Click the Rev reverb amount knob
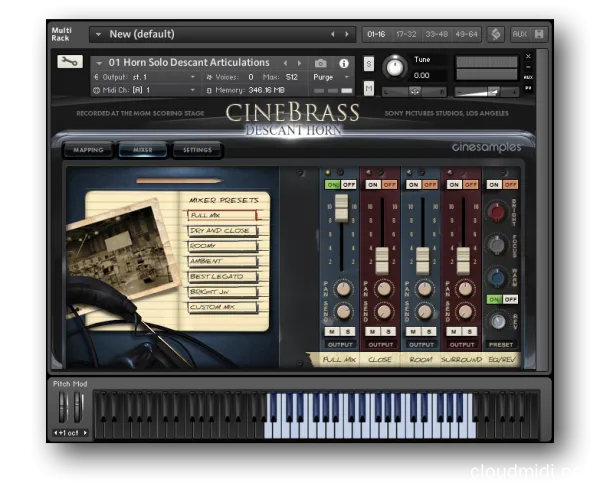Screen dimensions: 600x489 tap(498, 321)
